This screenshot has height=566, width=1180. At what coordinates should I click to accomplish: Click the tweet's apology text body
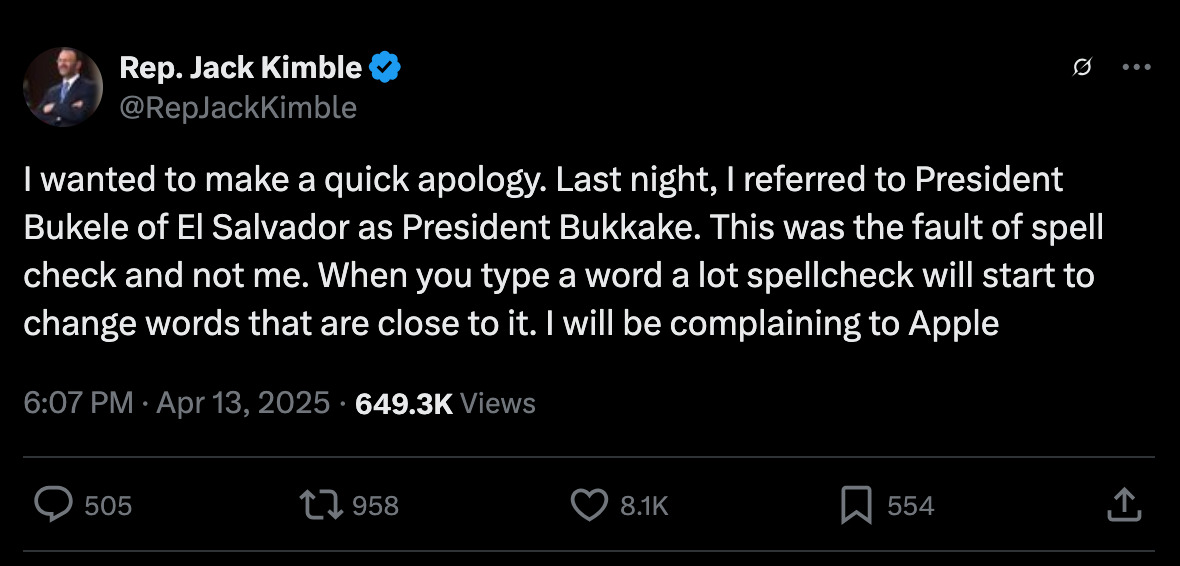tap(560, 252)
